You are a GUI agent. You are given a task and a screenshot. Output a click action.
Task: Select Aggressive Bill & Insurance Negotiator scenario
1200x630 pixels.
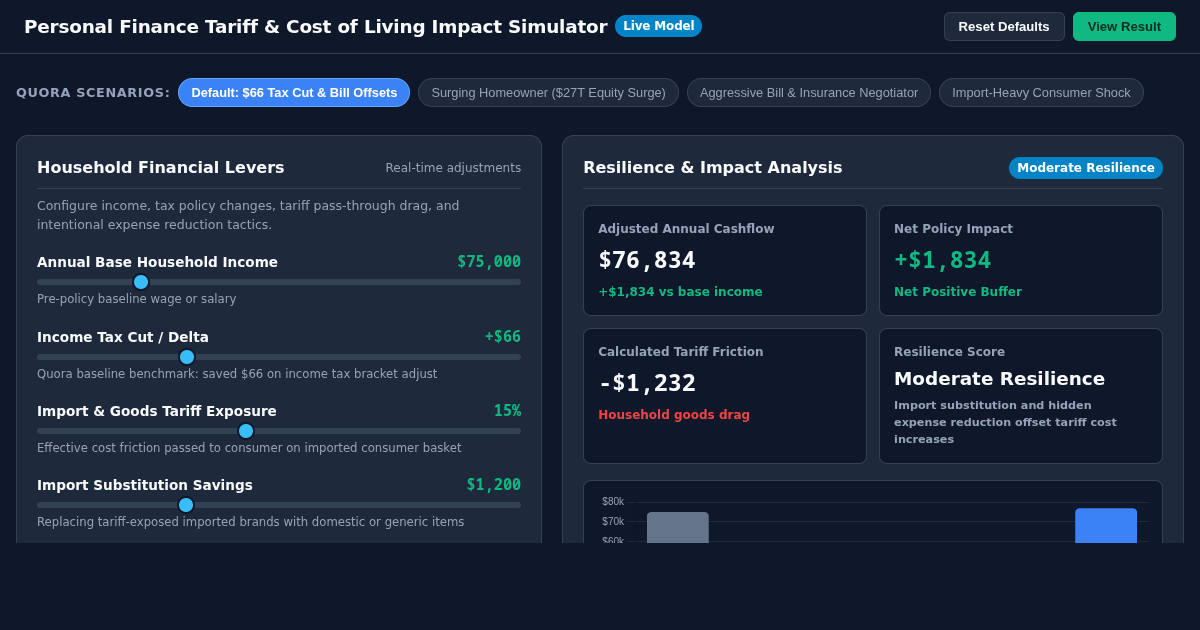click(809, 93)
